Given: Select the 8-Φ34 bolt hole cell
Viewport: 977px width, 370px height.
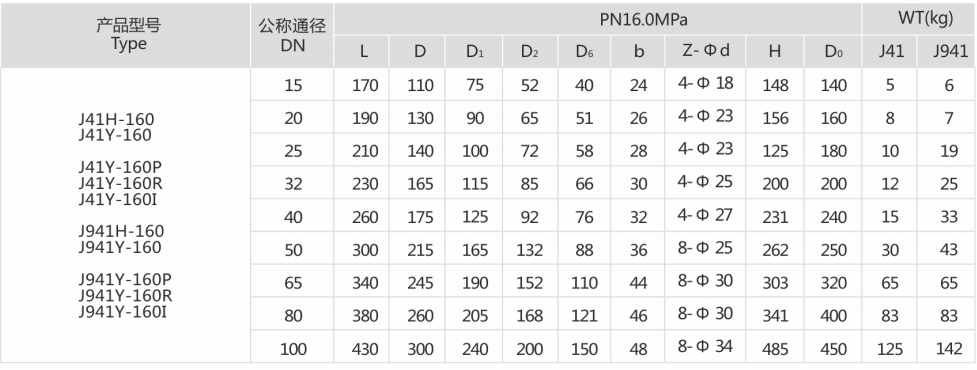Looking at the screenshot, I should [x=705, y=347].
